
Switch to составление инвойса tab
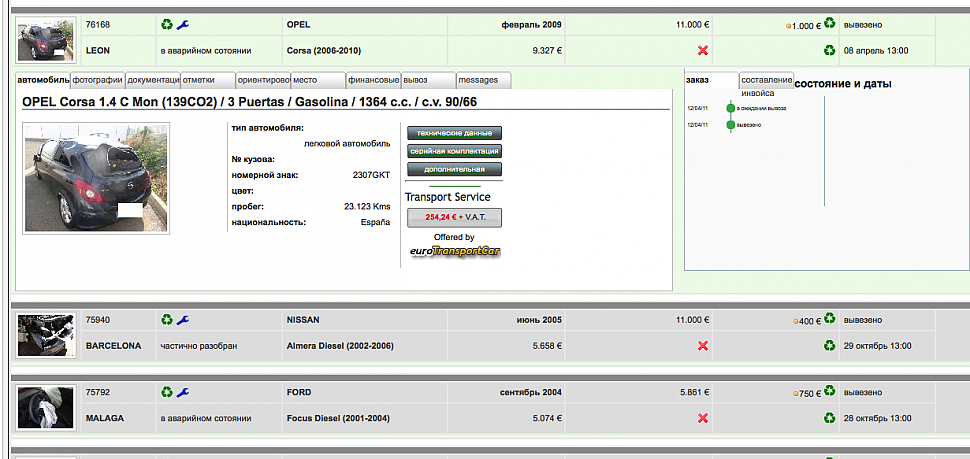pyautogui.click(x=766, y=80)
